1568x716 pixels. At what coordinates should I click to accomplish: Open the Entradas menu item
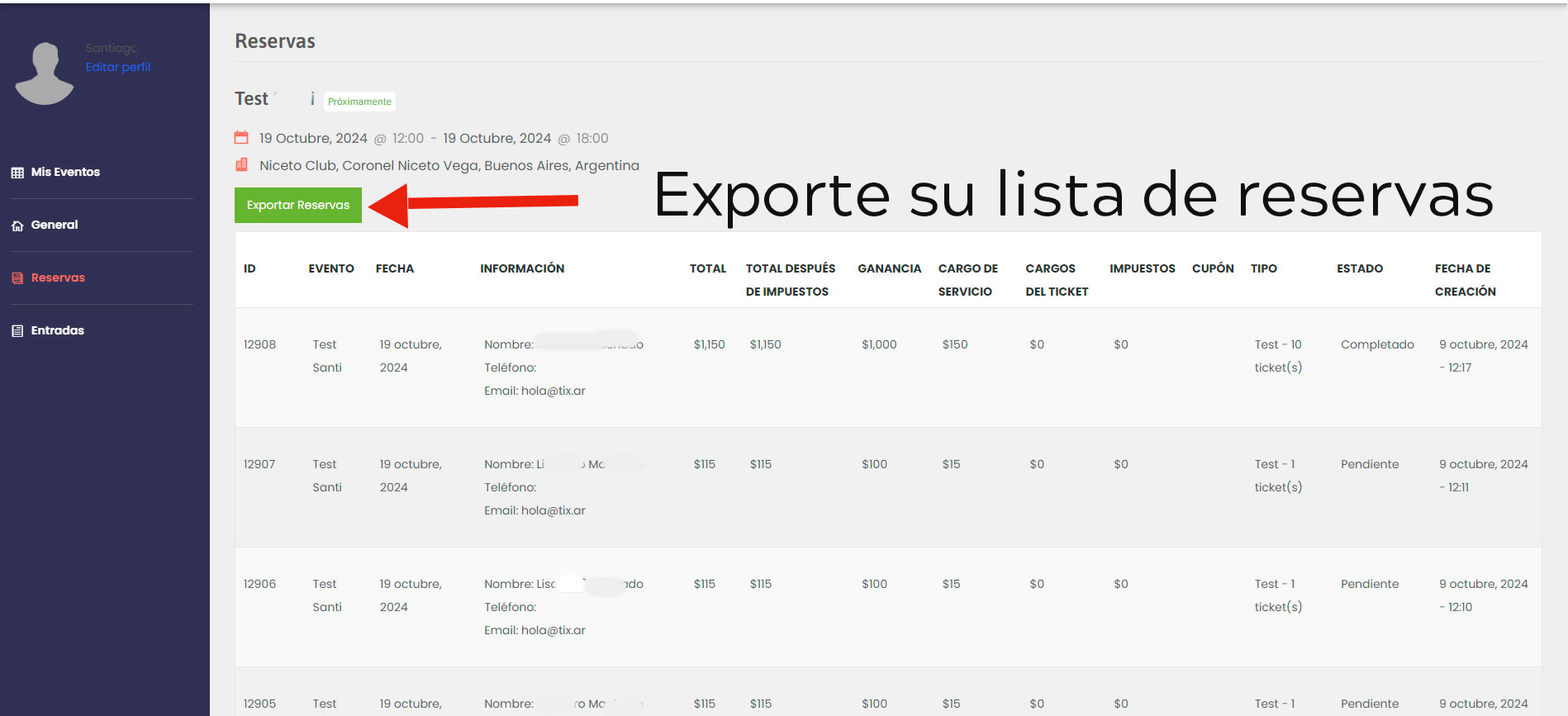[x=57, y=330]
